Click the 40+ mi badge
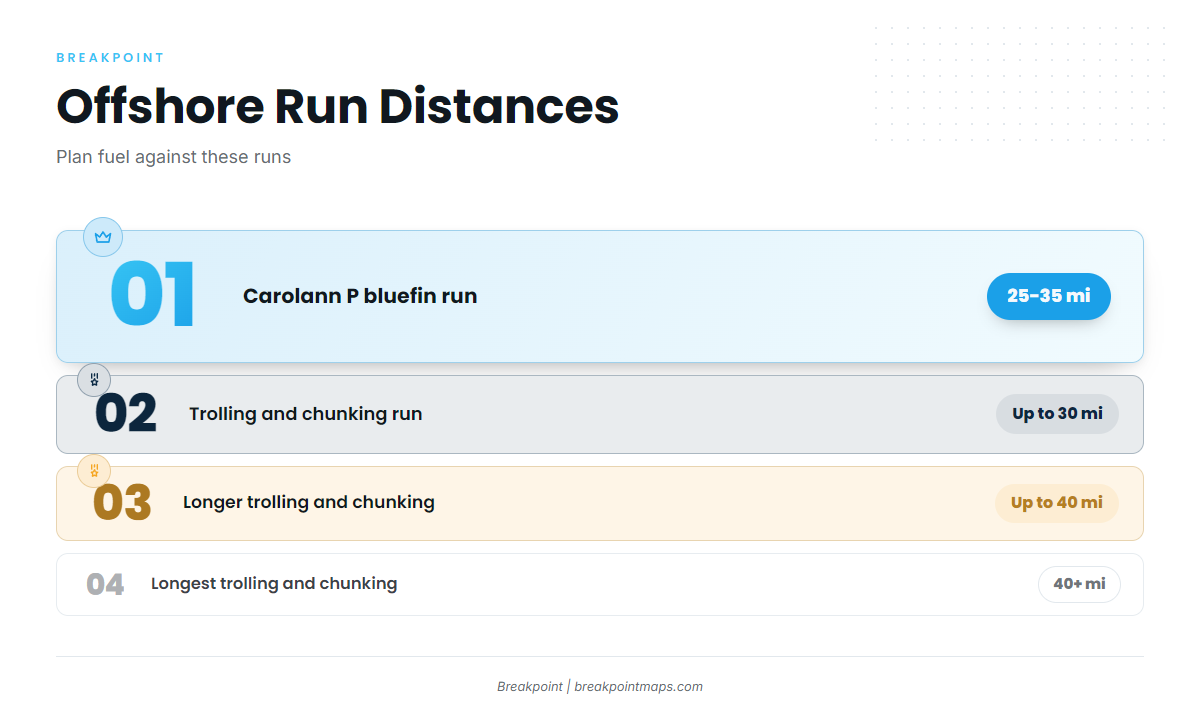This screenshot has width=1200, height=721. (1079, 584)
